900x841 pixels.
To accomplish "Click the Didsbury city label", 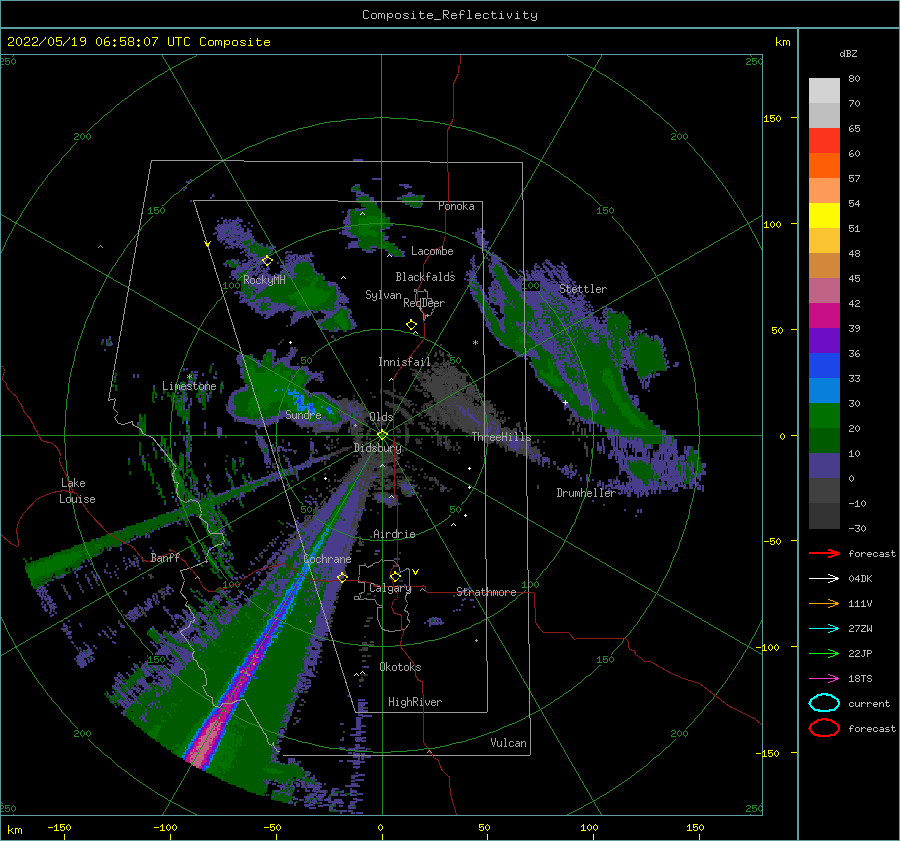I will 377,448.
